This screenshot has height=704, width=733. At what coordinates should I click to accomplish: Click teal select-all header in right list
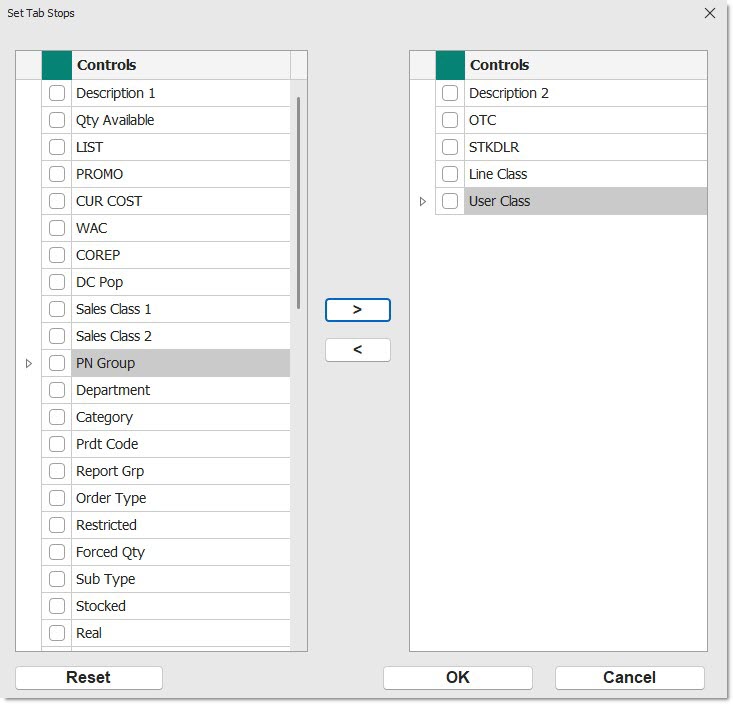pyautogui.click(x=450, y=65)
